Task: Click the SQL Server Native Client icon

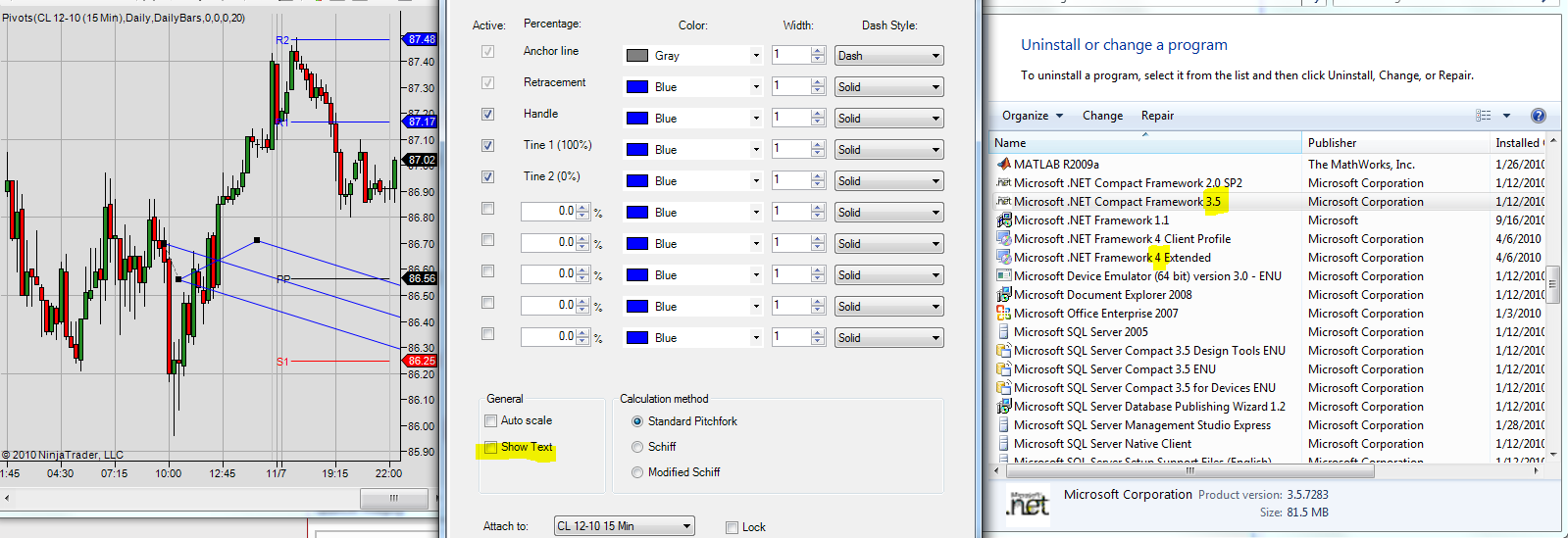Action: (x=1003, y=444)
